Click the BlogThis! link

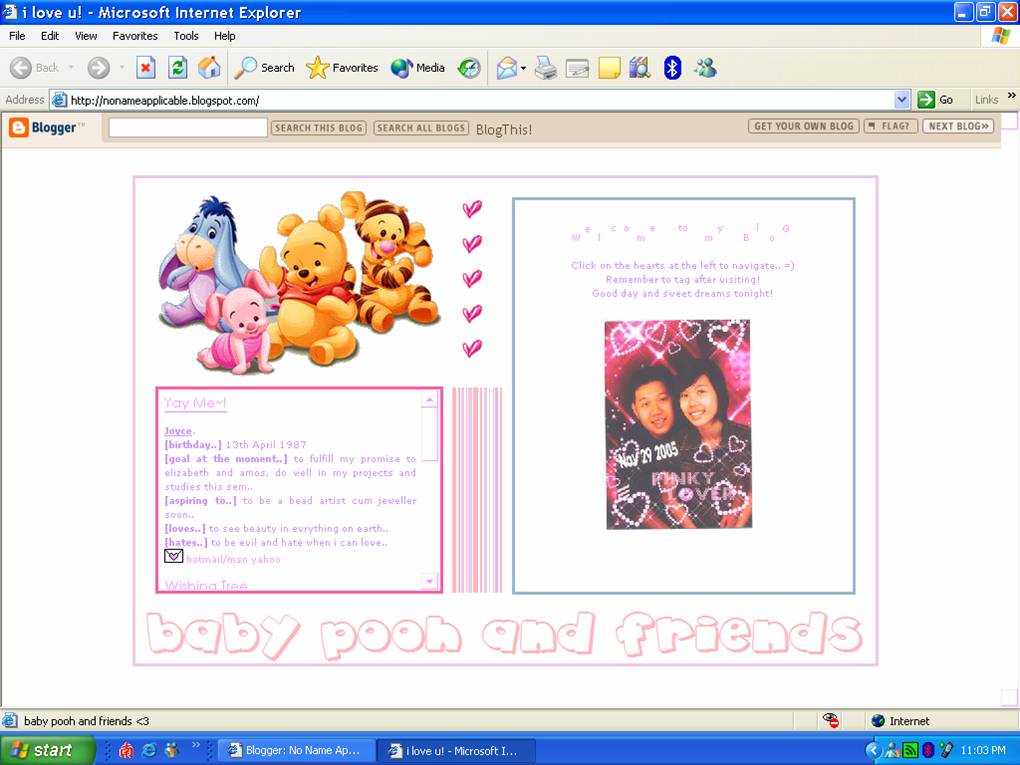tap(504, 129)
